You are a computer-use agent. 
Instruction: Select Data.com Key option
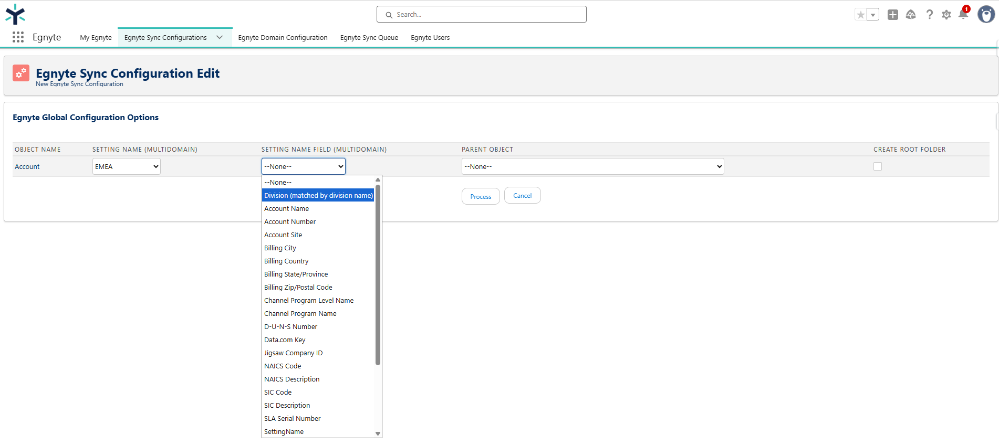click(319, 340)
